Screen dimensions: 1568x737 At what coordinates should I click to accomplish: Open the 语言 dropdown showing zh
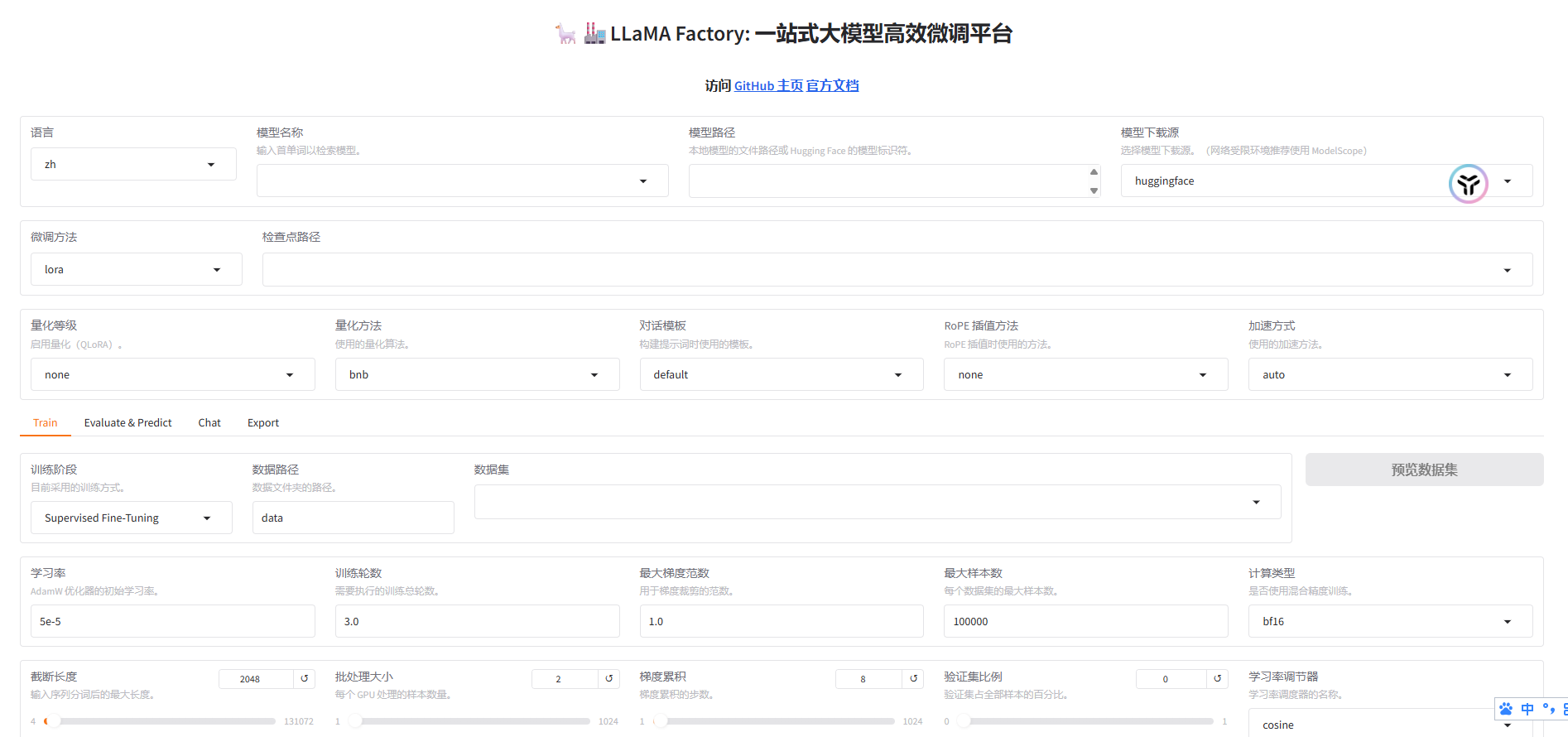pos(133,164)
